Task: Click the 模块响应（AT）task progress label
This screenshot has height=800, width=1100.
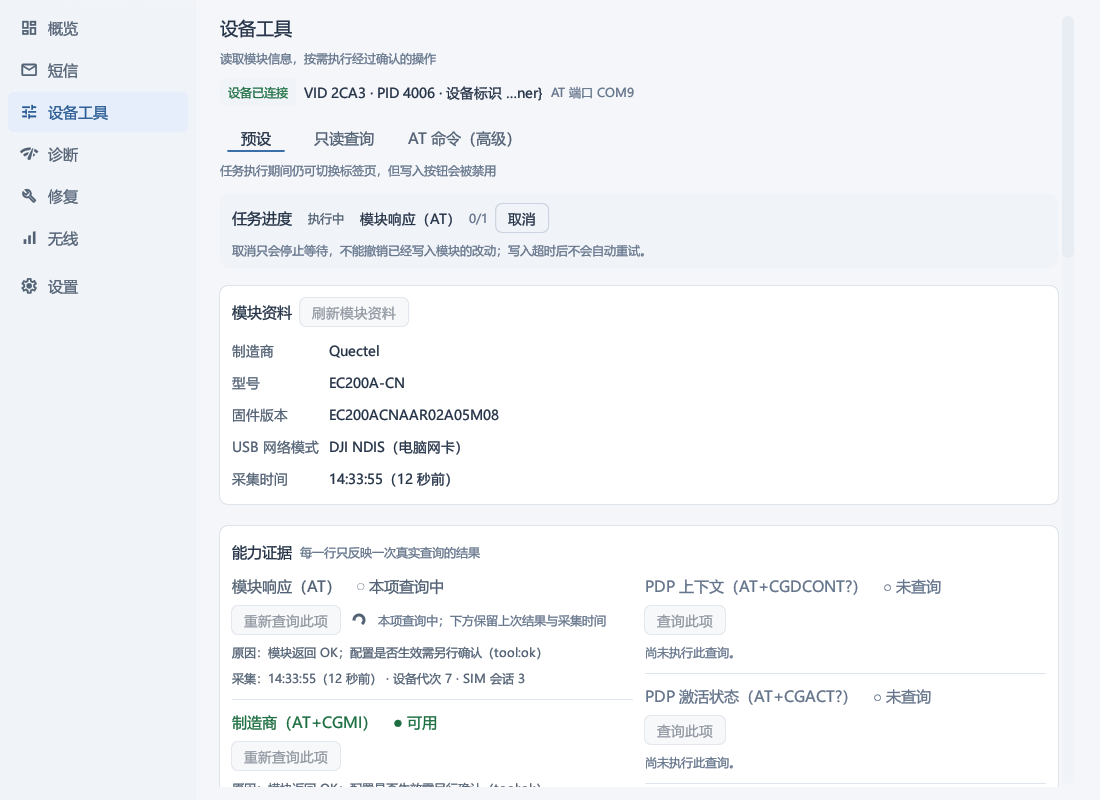Action: (x=406, y=219)
